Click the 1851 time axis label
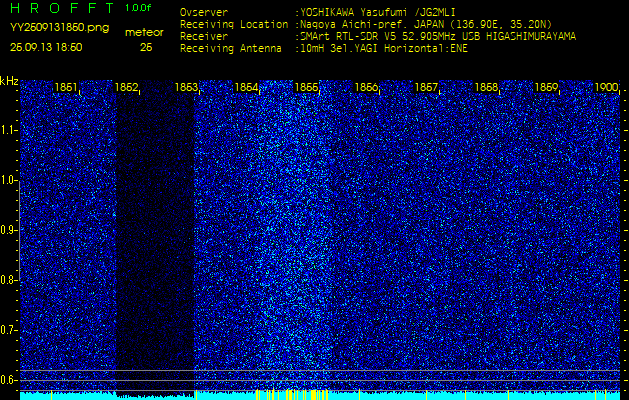629x400 pixels. [66, 87]
